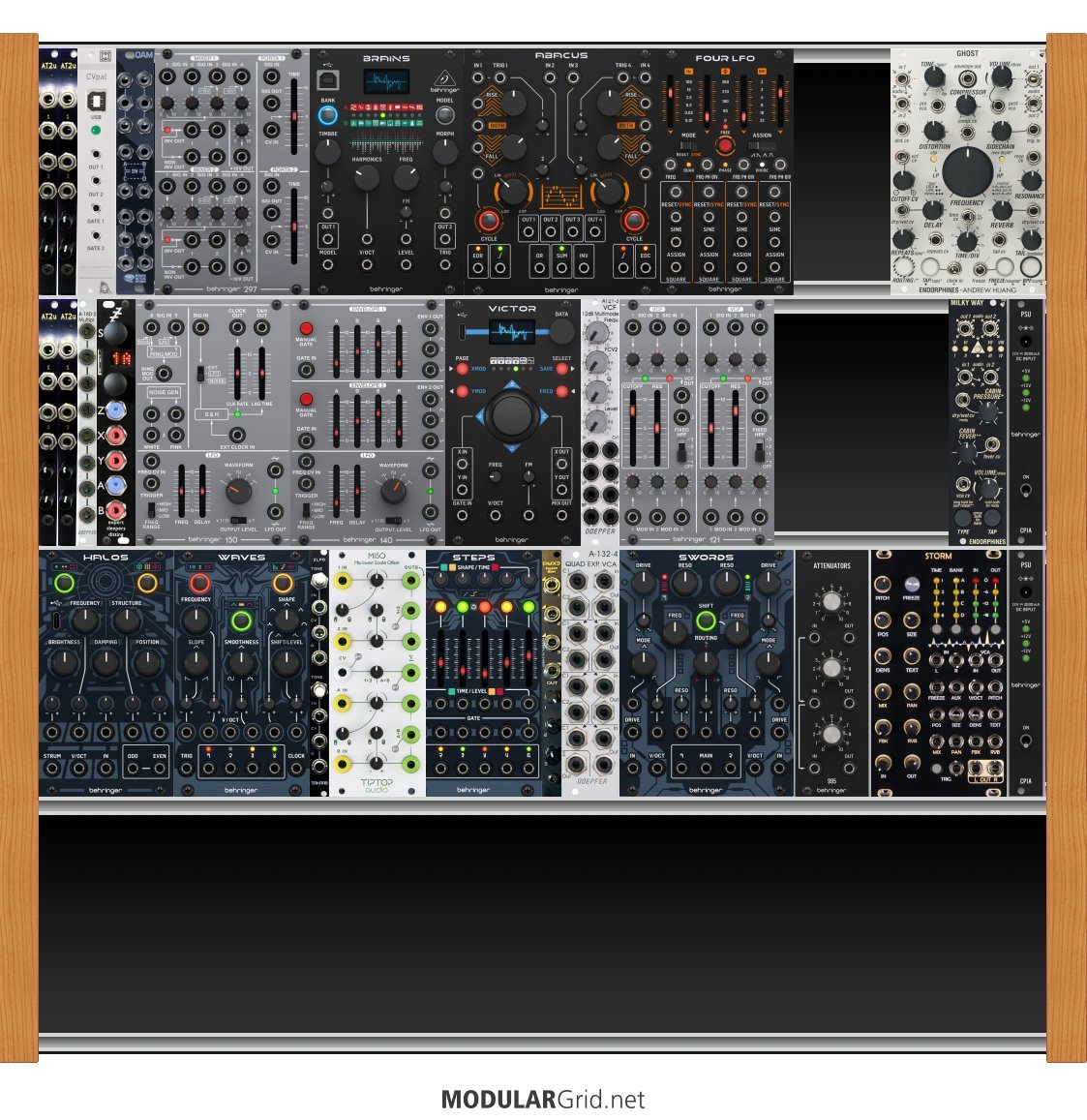1087x1120 pixels.
Task: Click the large FREQUENCY knob on Ghost
Action: (x=967, y=172)
